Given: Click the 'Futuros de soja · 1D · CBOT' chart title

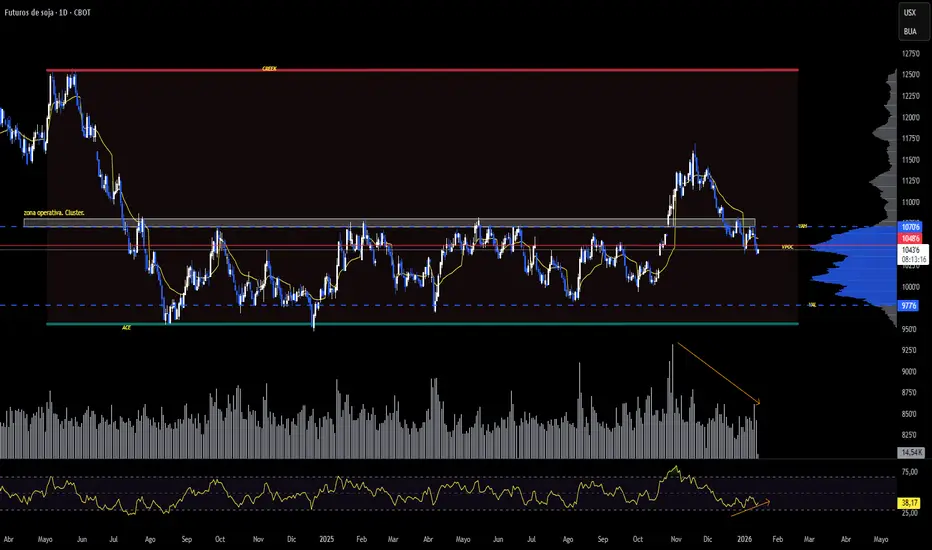Looking at the screenshot, I should pos(48,12).
